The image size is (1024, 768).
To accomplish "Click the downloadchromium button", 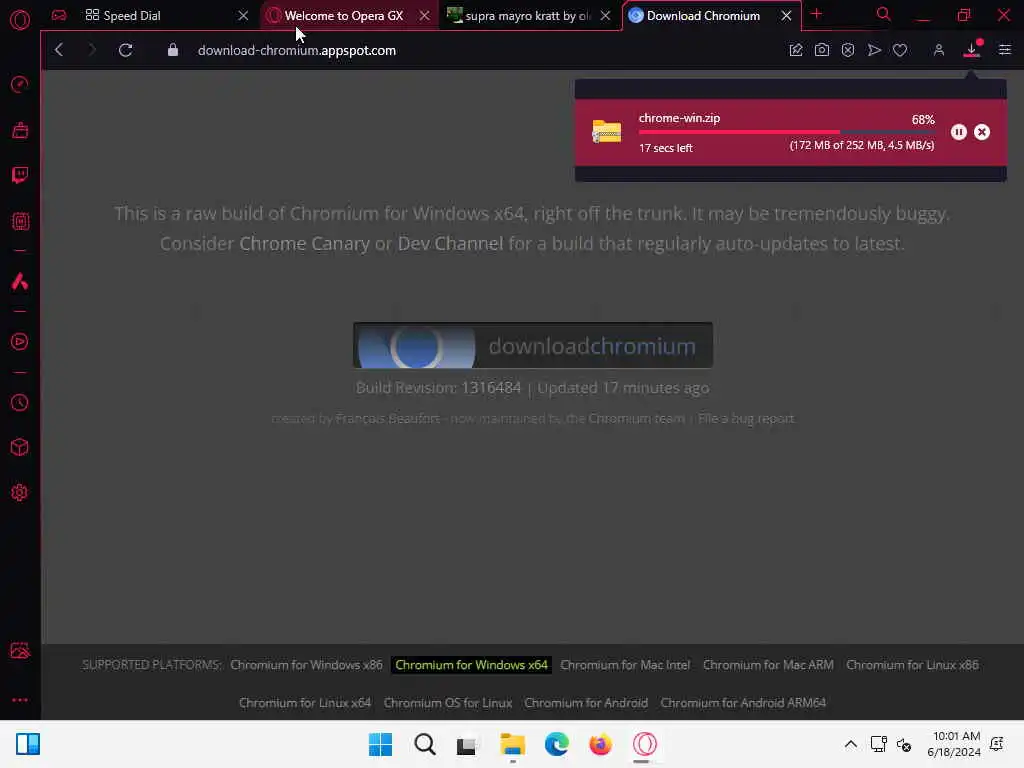I will coord(533,345).
